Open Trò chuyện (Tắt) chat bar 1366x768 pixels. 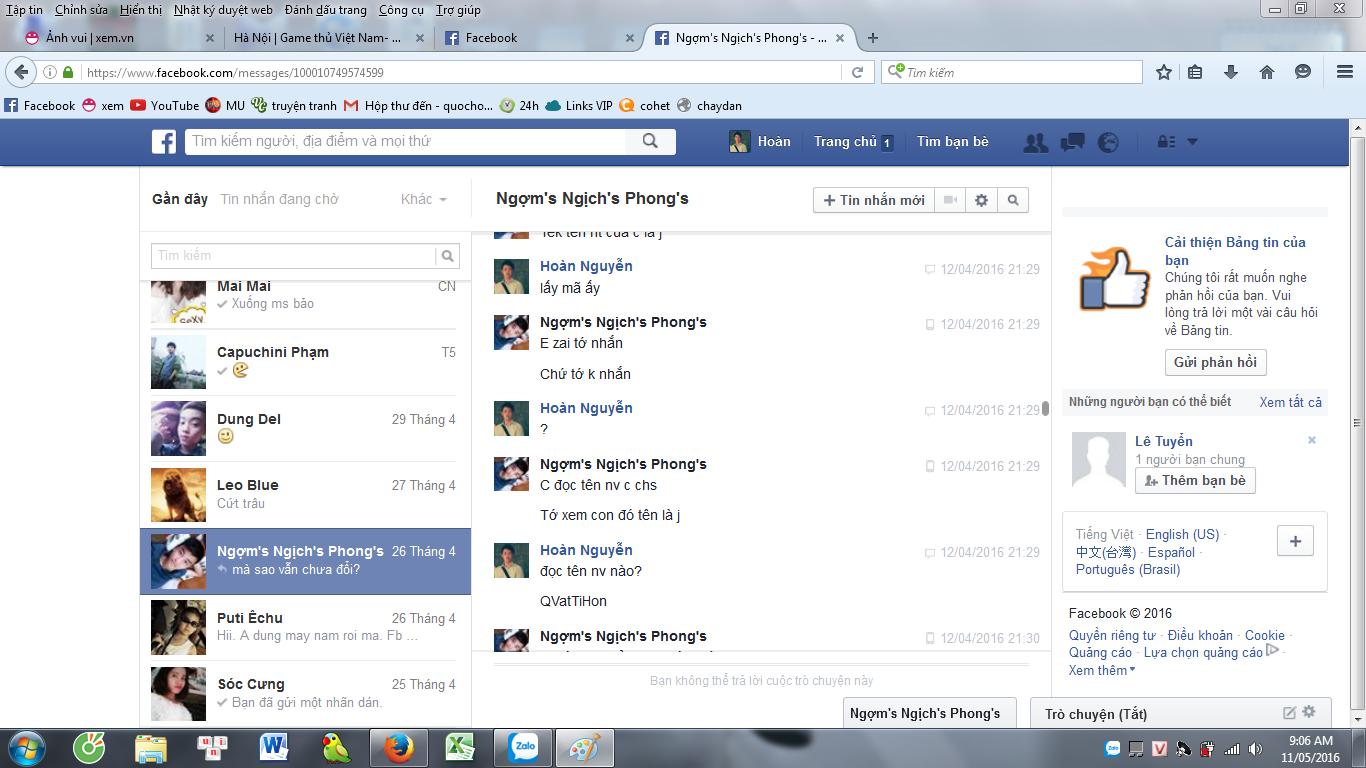(x=1180, y=713)
